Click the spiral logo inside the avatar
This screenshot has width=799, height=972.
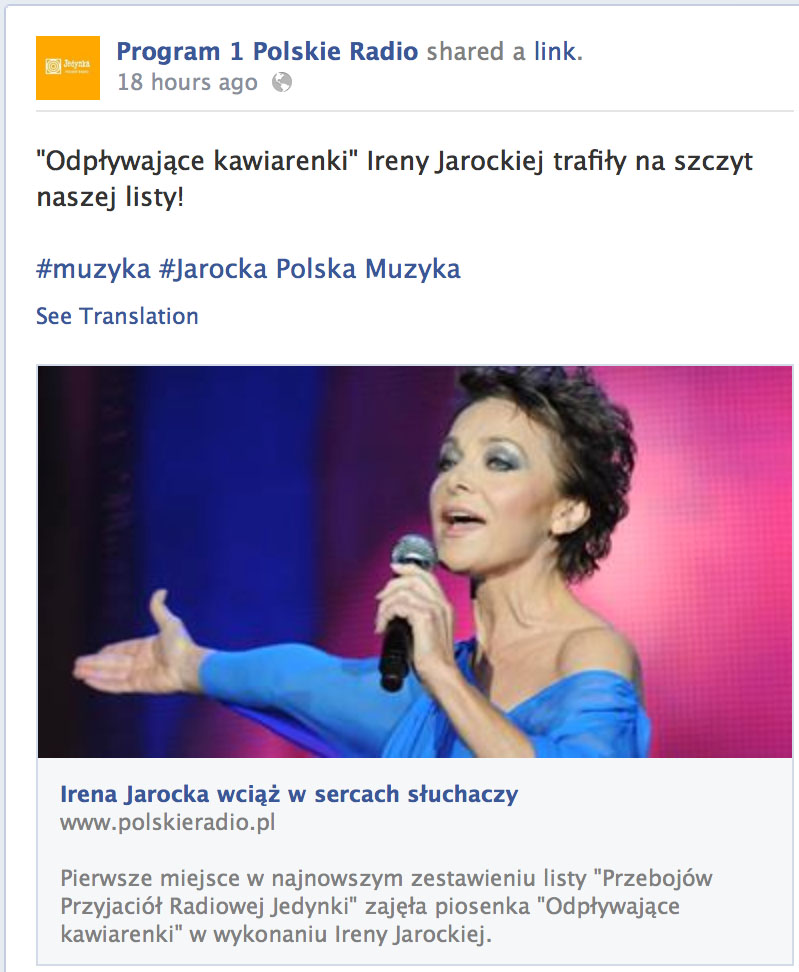click(53, 66)
